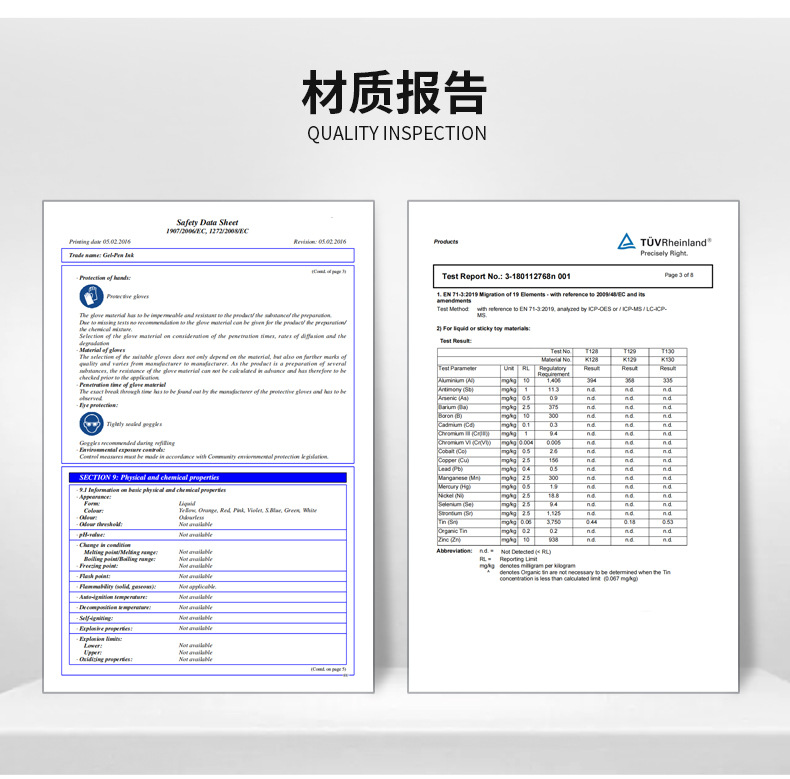Select the 'Copper (Cu)' table row label
790x779 pixels.
454,461
